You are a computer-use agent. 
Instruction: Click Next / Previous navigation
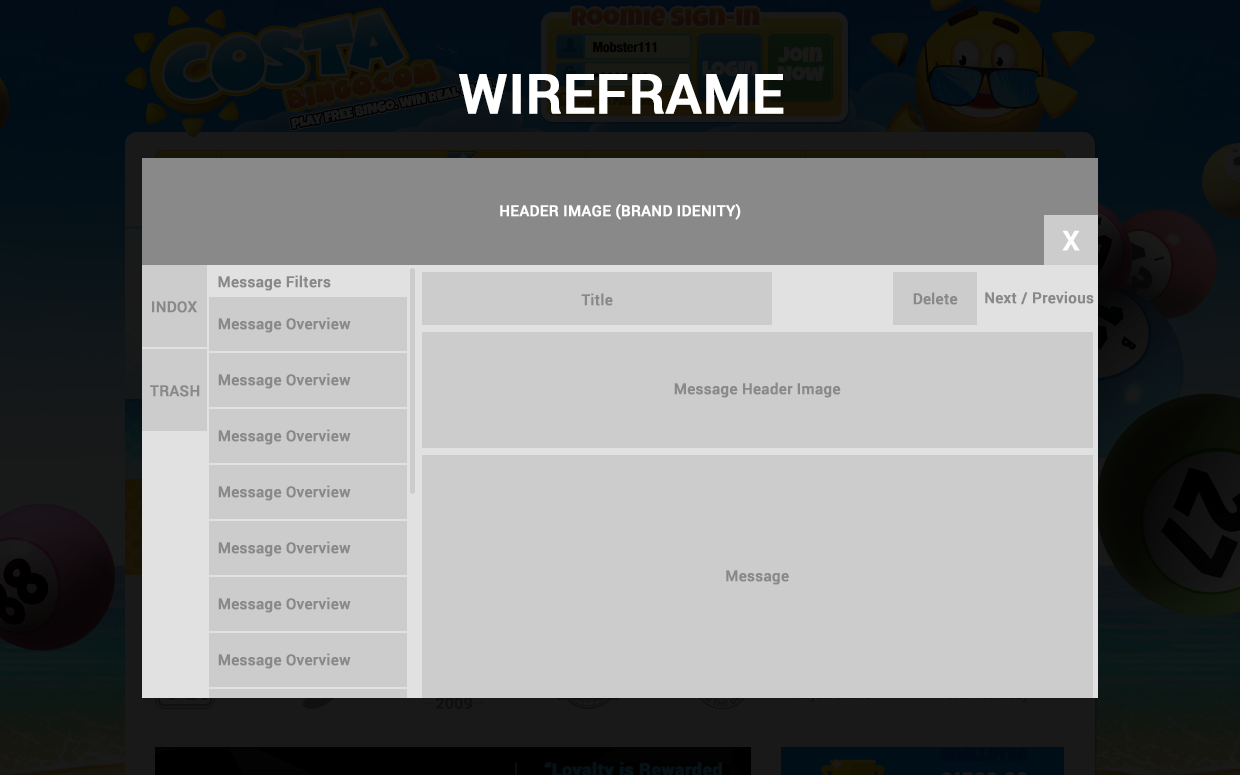click(1039, 298)
